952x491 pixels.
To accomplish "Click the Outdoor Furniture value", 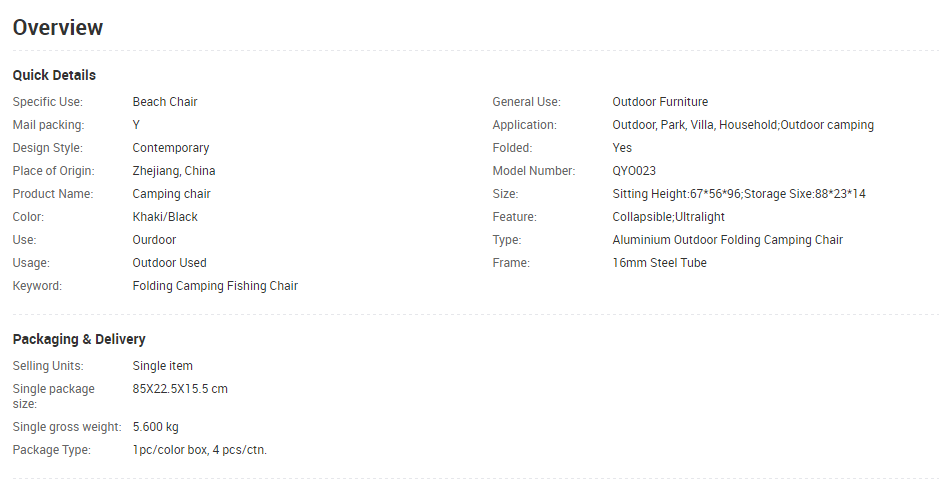I will [x=660, y=102].
